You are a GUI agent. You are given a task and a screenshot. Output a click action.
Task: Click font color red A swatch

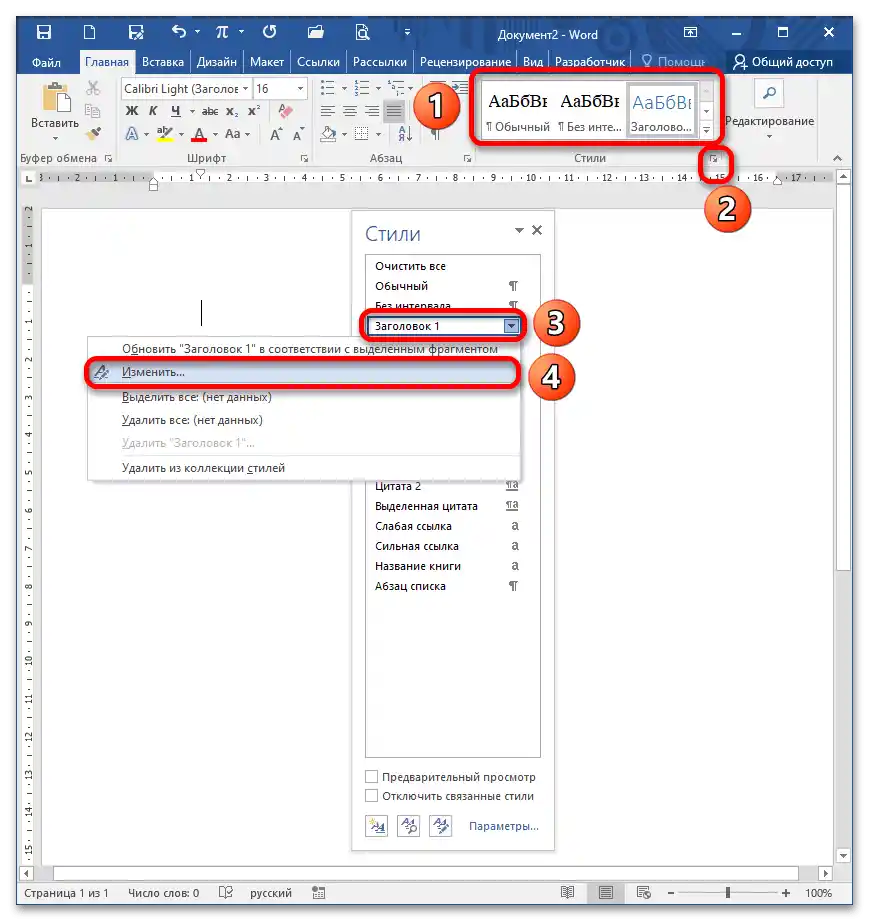click(x=200, y=135)
